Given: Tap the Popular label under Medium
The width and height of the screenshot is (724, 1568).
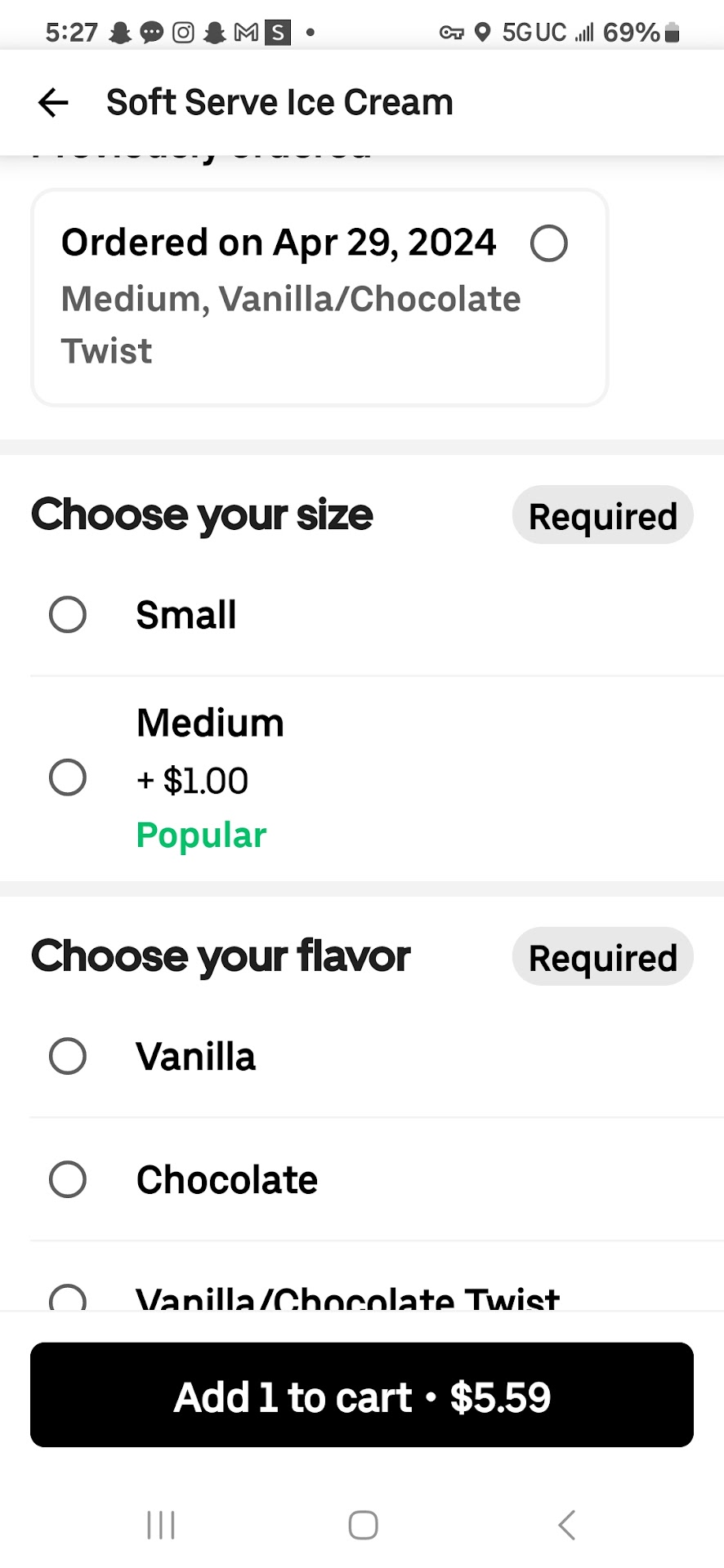Looking at the screenshot, I should tap(201, 835).
